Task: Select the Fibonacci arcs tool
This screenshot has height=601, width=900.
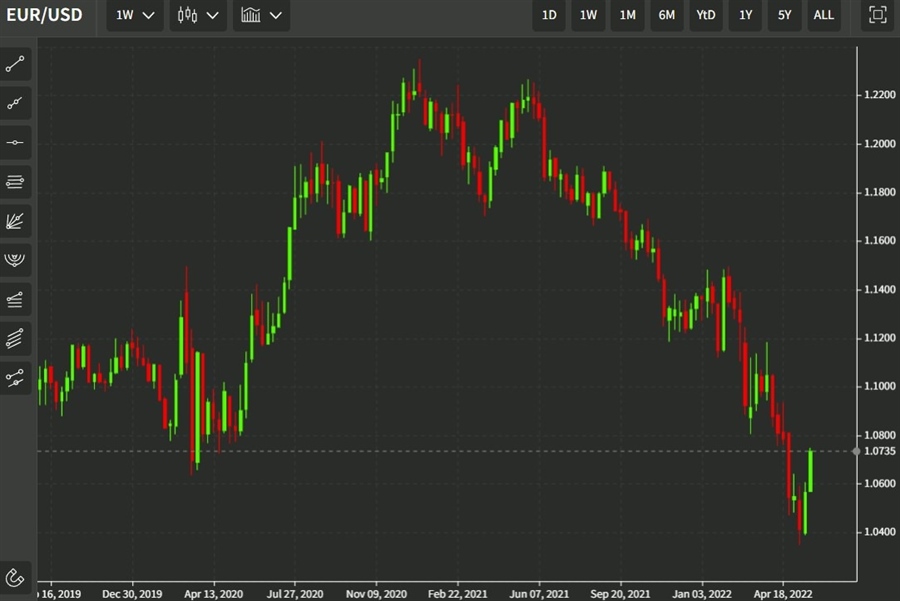Action: (x=15, y=260)
